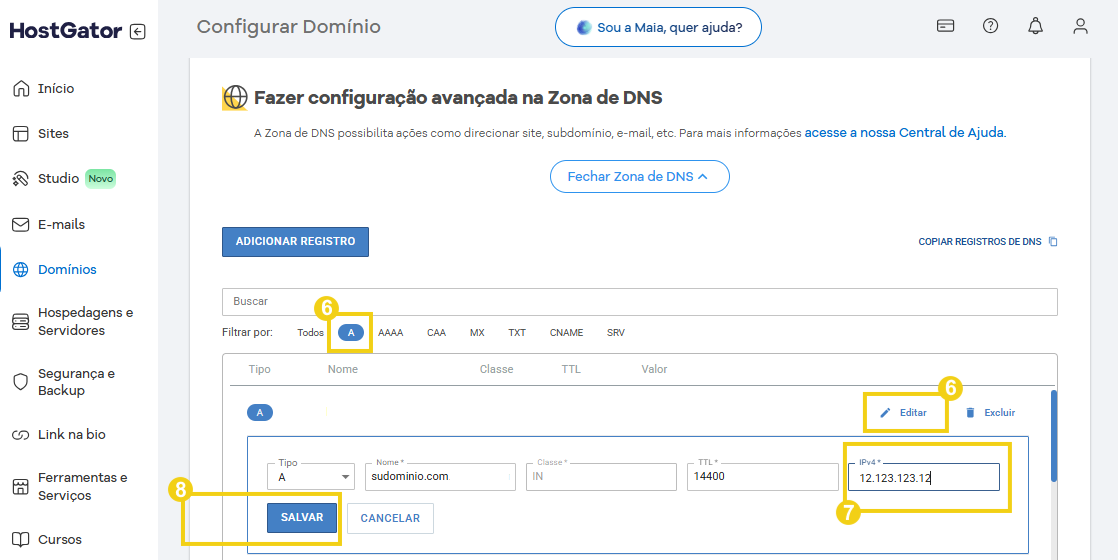Click Sou a Maia, quer ajuda button
This screenshot has height=560, width=1118.
click(659, 27)
